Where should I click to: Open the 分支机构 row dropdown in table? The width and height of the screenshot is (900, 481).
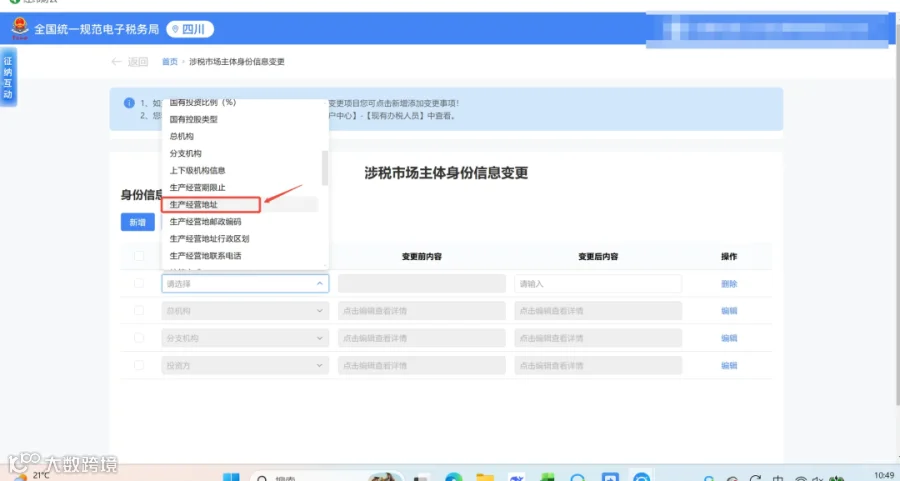click(x=245, y=338)
